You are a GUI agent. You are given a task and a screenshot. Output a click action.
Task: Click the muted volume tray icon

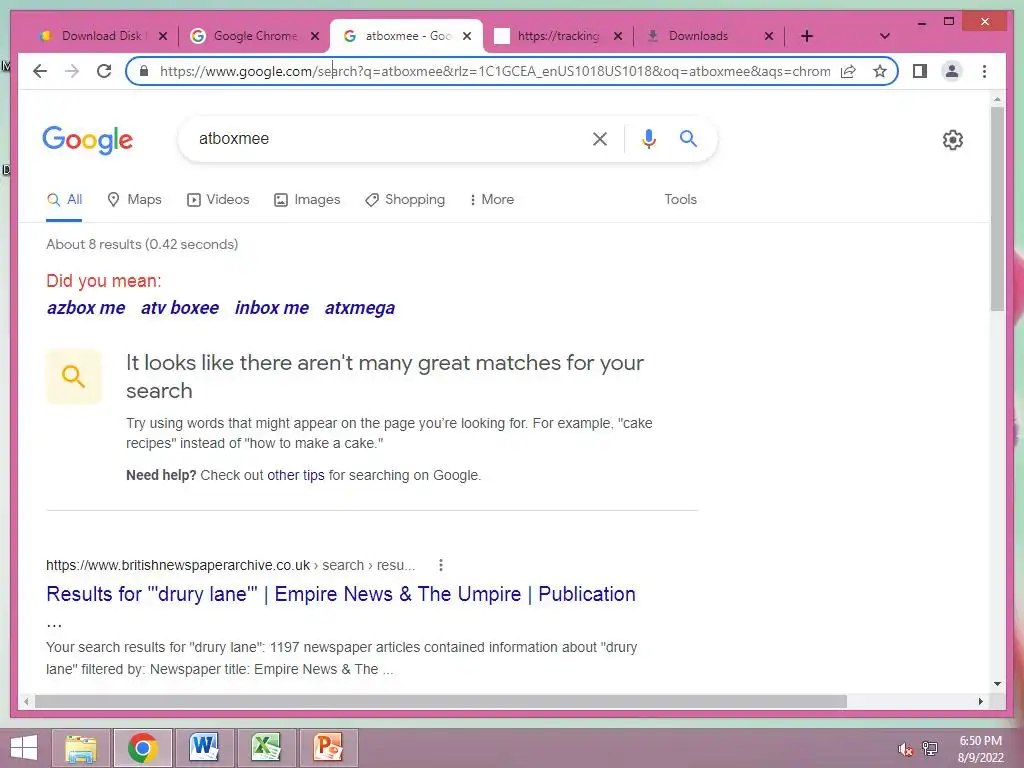905,749
